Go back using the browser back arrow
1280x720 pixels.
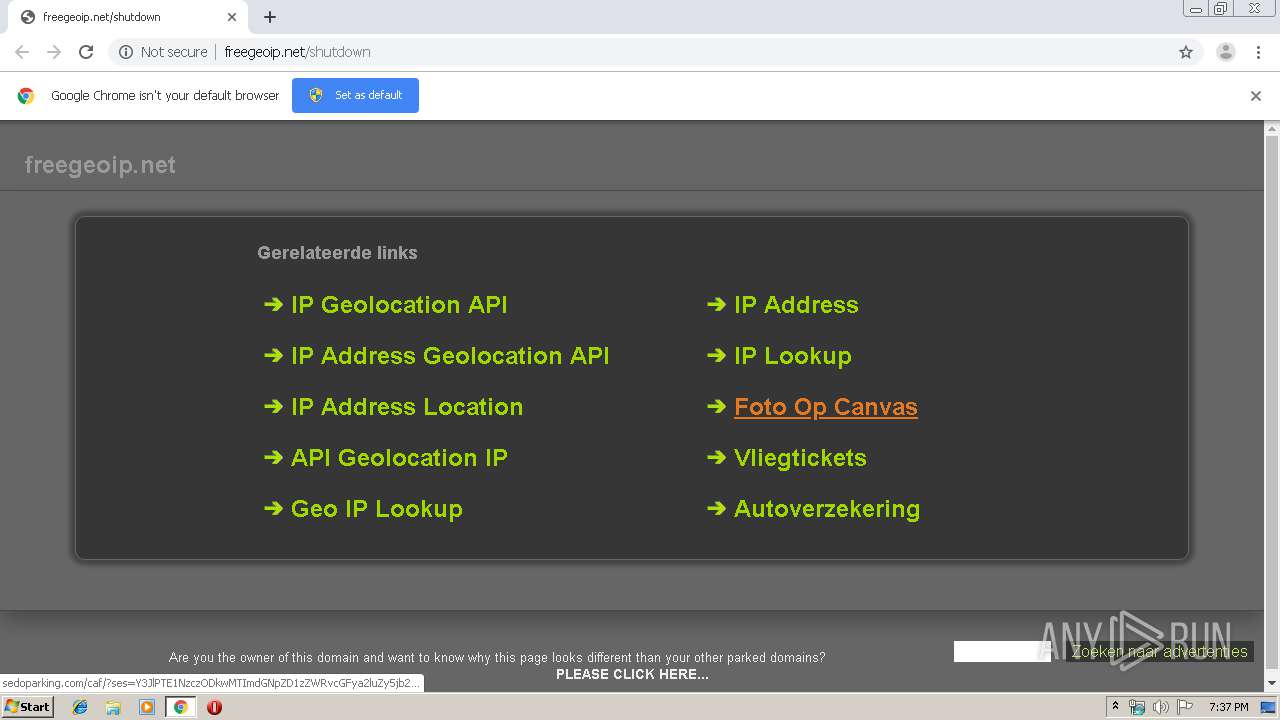pos(22,52)
